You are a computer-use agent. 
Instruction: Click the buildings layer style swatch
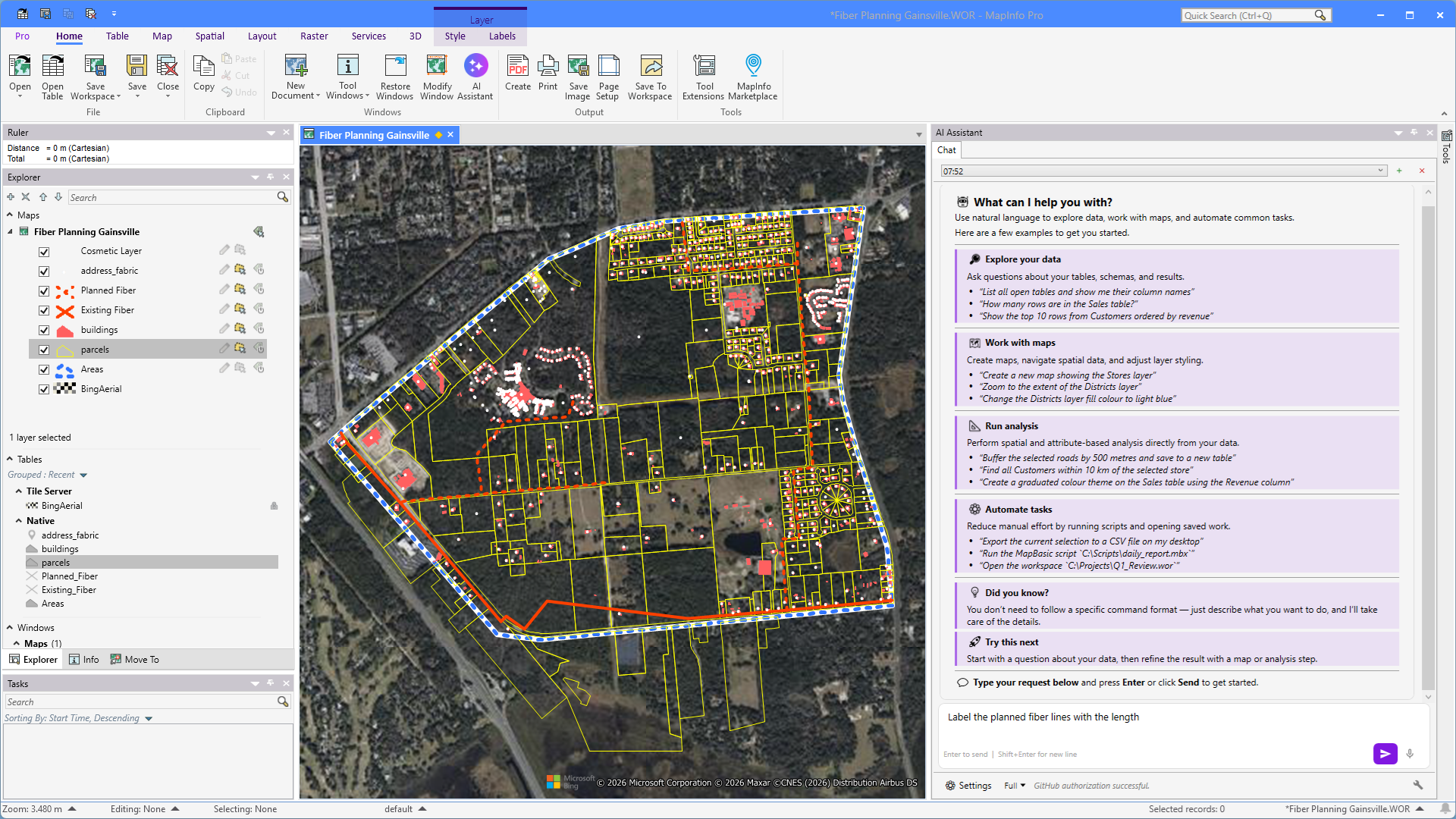[x=65, y=331]
